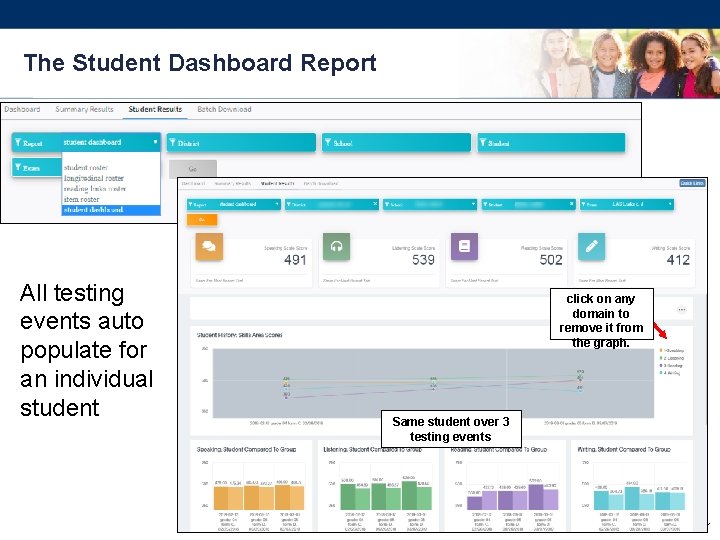Click the gray Go button in back window

point(193,169)
